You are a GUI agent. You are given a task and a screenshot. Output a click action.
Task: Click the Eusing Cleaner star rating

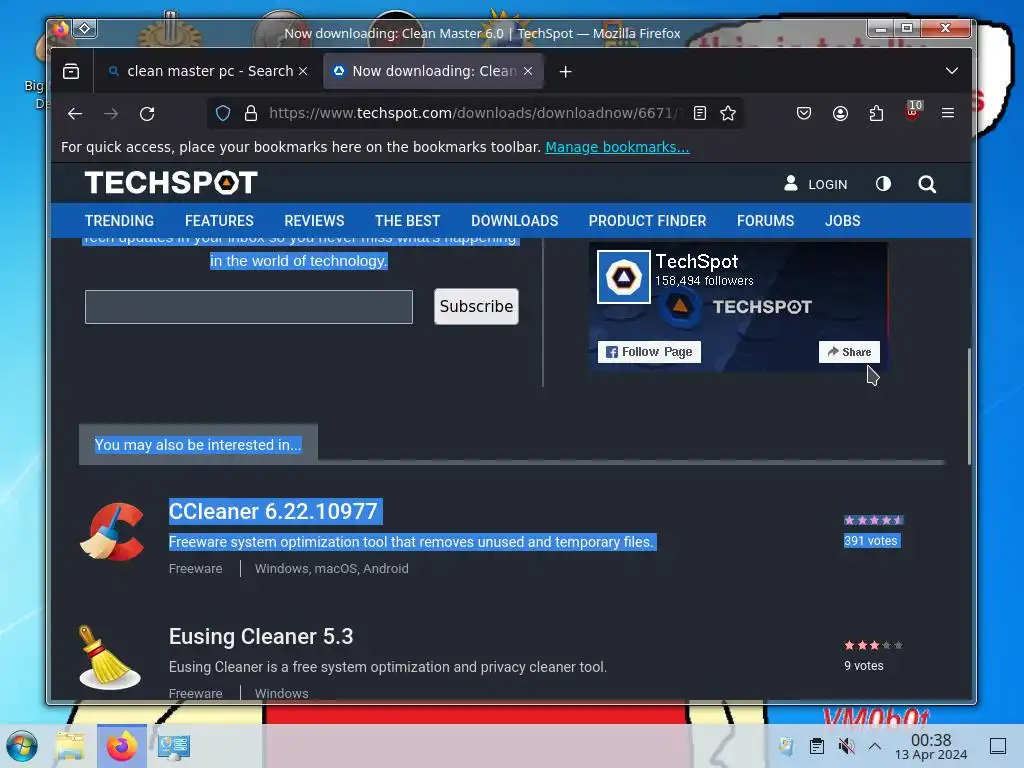point(873,645)
